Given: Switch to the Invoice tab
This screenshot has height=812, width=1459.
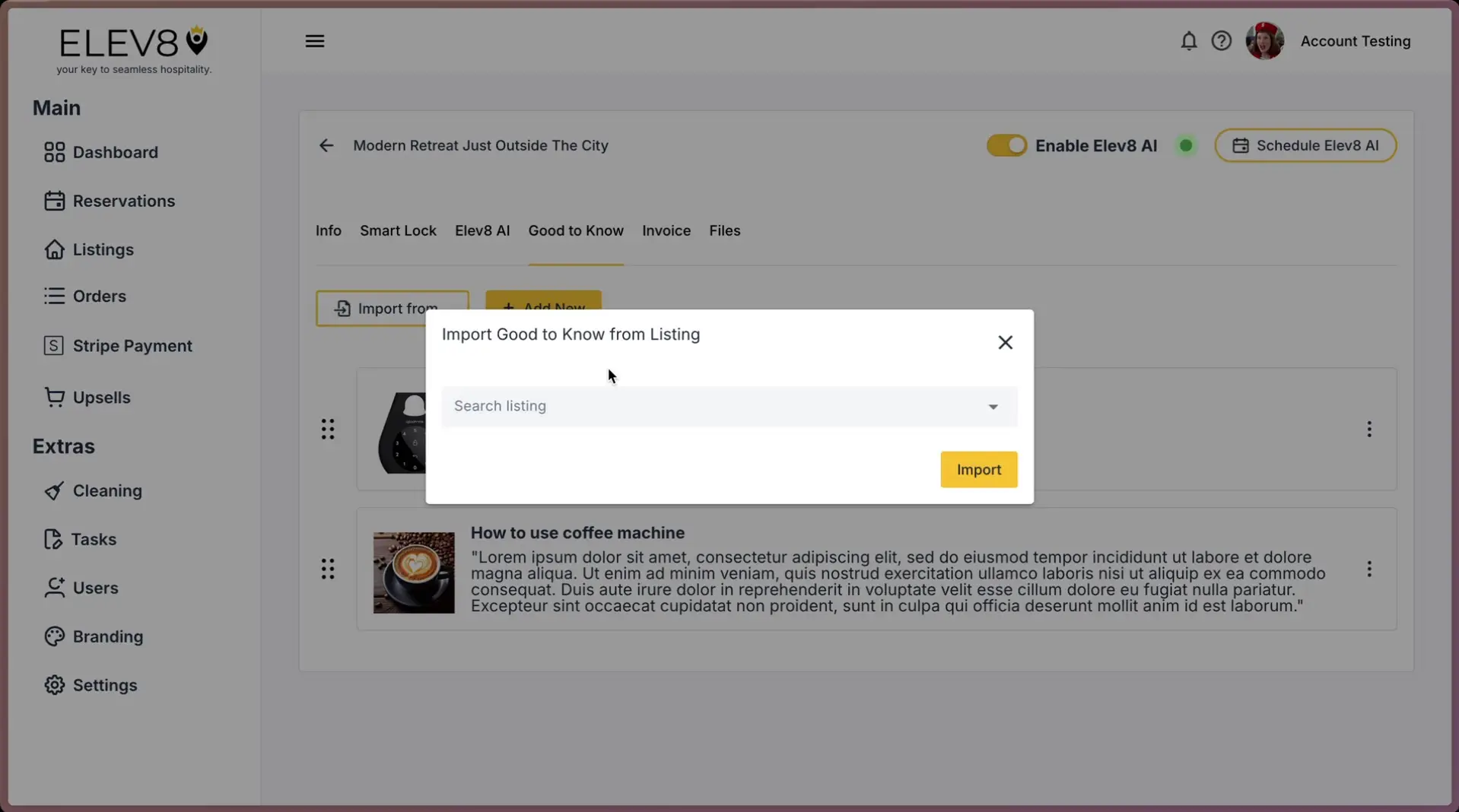Looking at the screenshot, I should tap(666, 230).
